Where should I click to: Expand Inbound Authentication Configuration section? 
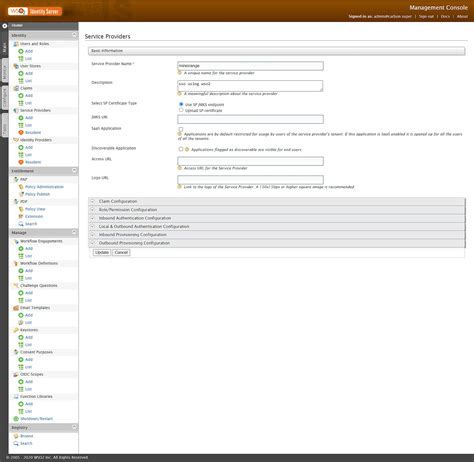tap(277, 218)
